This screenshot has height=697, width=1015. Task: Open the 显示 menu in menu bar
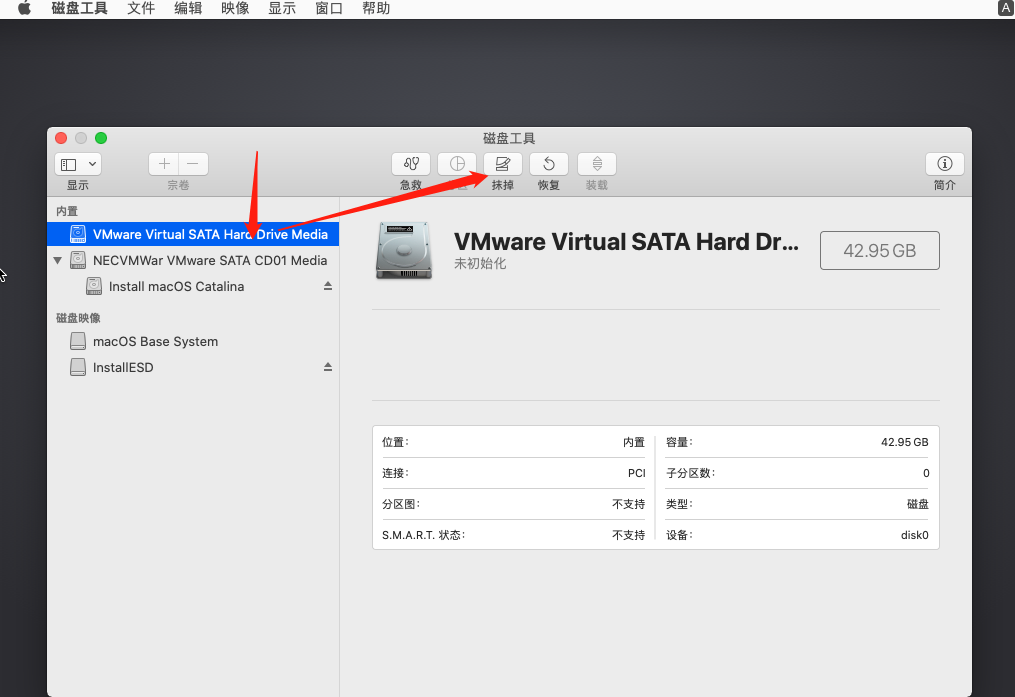282,8
